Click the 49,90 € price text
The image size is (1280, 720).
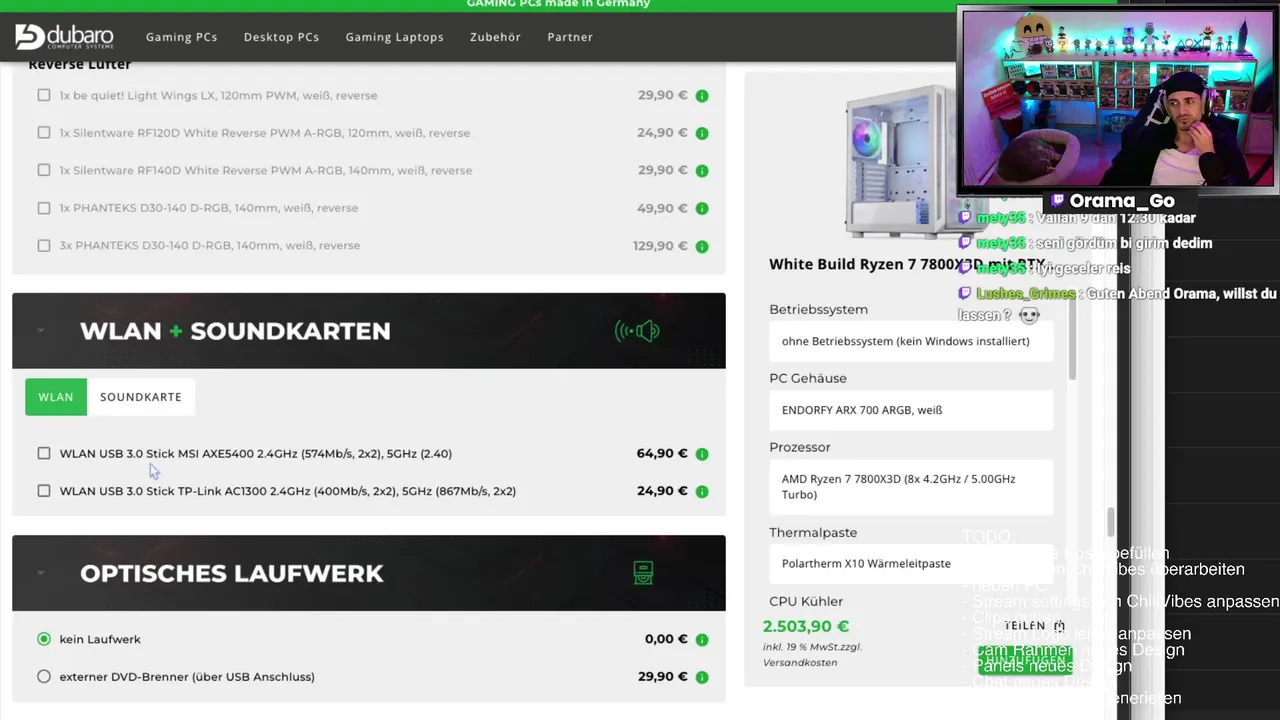pos(662,208)
